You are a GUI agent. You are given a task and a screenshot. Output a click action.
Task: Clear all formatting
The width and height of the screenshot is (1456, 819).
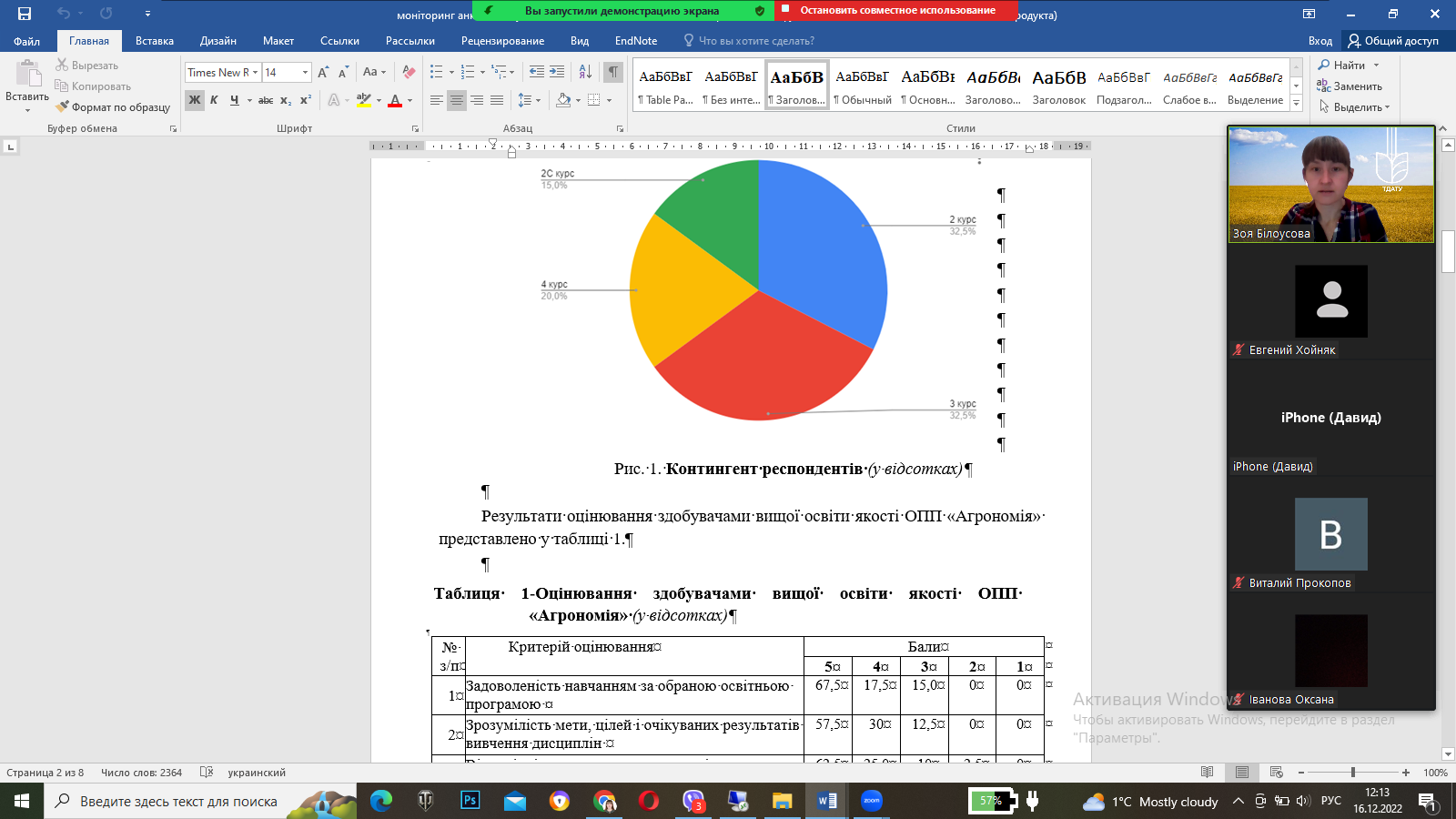(x=409, y=72)
